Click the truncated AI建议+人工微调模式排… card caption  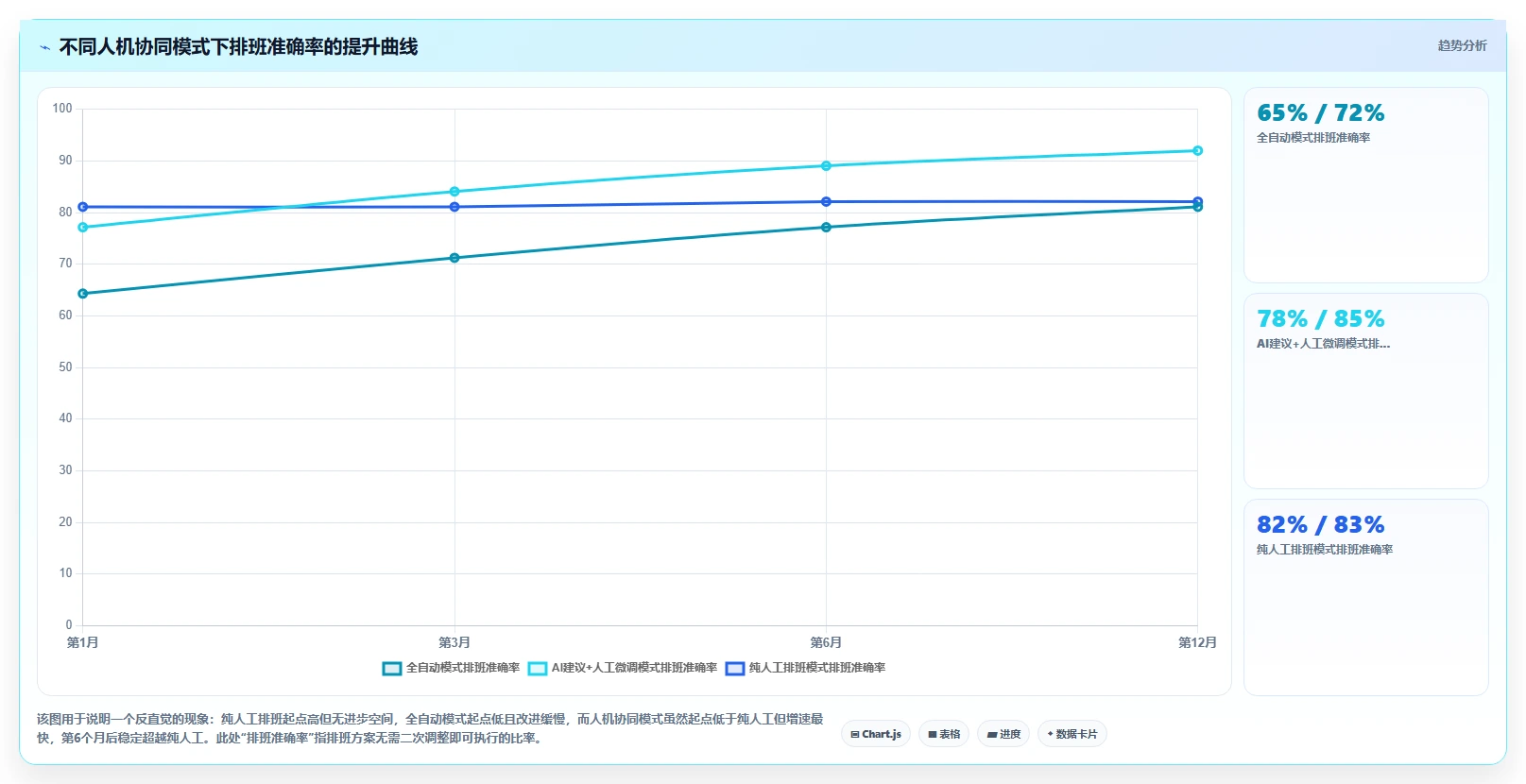(x=1323, y=344)
